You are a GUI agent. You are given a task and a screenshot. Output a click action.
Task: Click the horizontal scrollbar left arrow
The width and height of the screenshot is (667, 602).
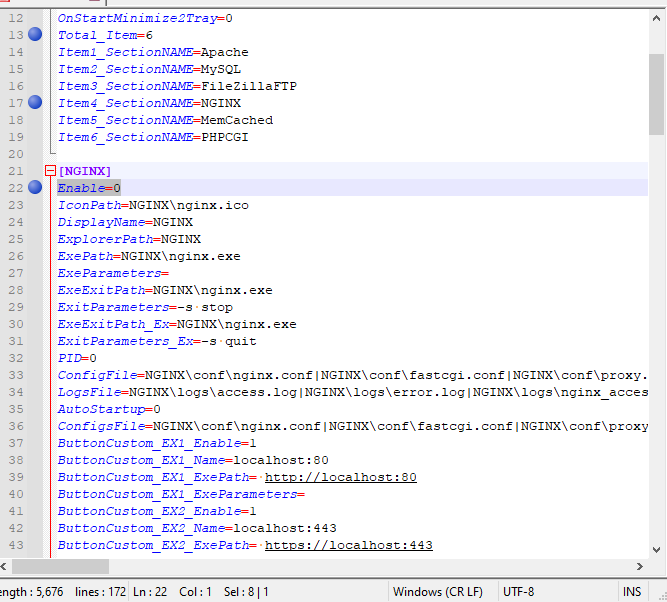pyautogui.click(x=3, y=567)
